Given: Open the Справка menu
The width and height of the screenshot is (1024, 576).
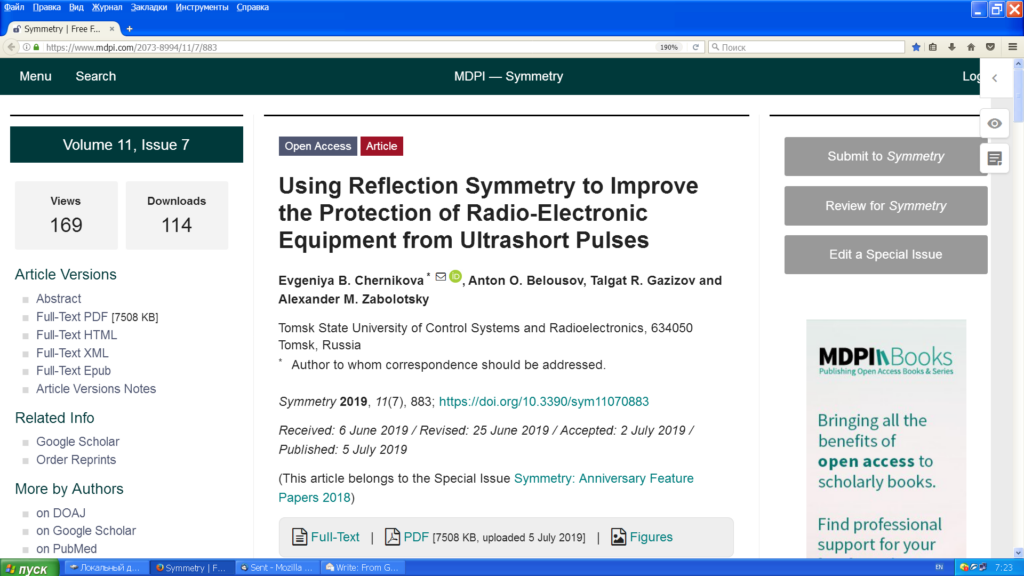Looking at the screenshot, I should [x=252, y=7].
